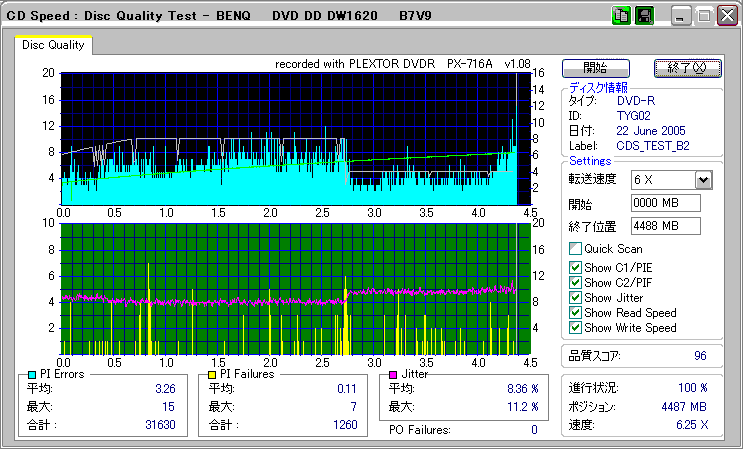Close the Disc Quality Test window
The height and width of the screenshot is (449, 743).
tap(727, 16)
